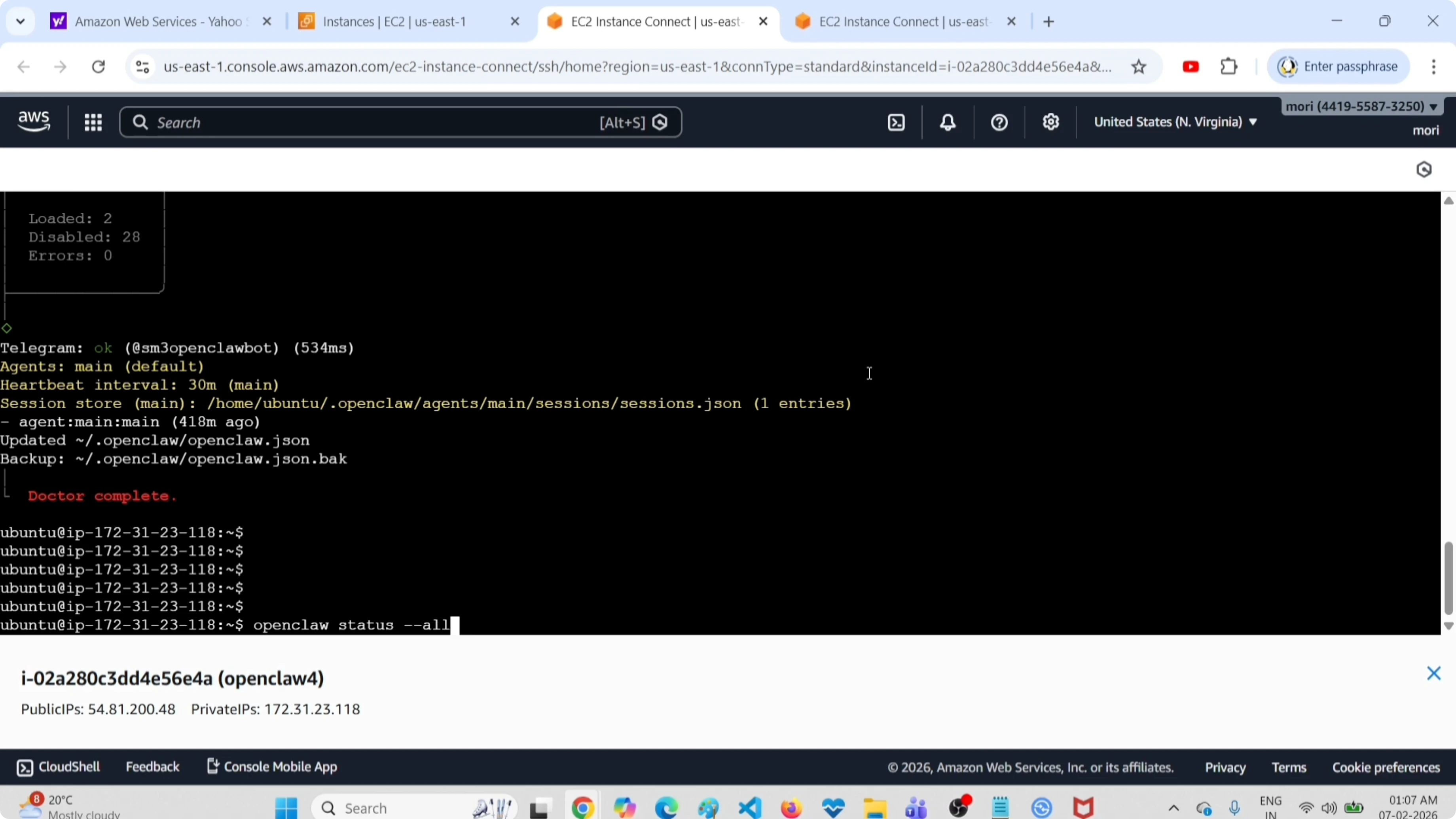1456x819 pixels.
Task: Open Chrome's three-dot menu
Action: click(1434, 66)
